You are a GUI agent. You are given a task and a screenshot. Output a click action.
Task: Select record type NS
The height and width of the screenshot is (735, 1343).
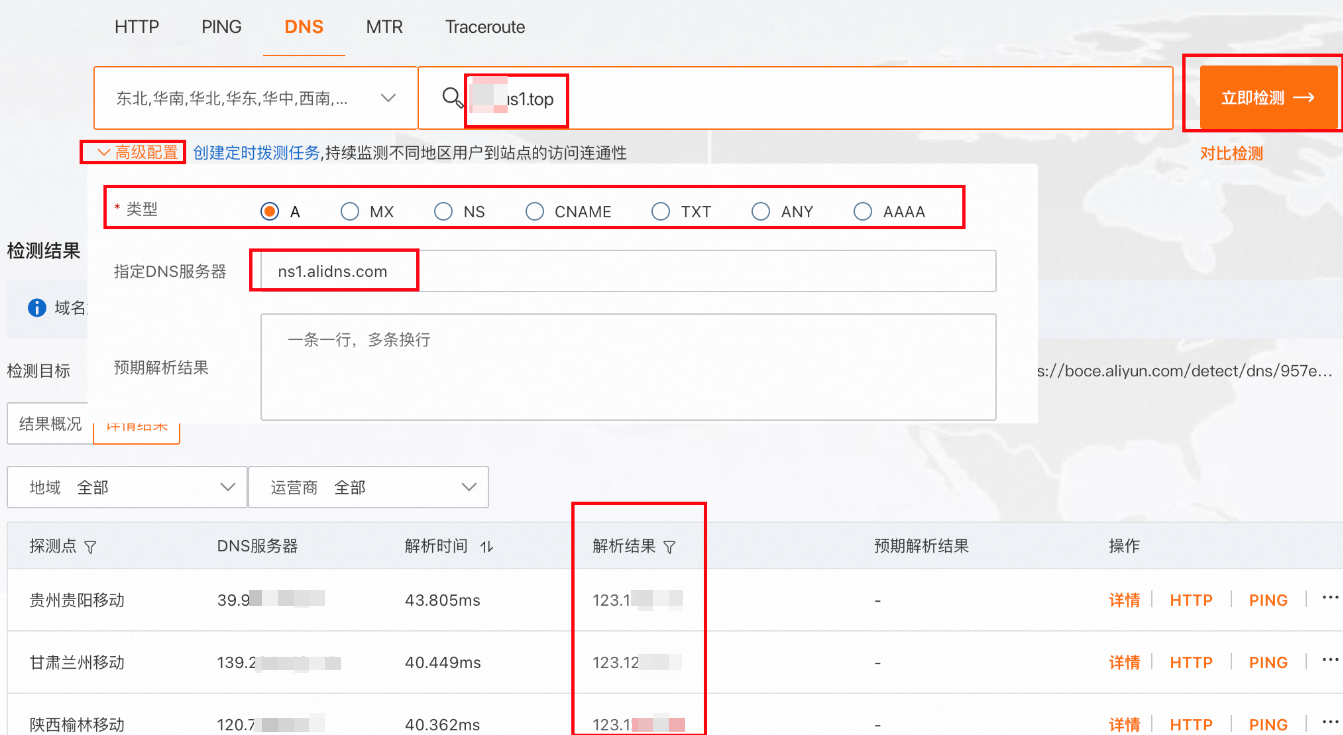(x=443, y=211)
